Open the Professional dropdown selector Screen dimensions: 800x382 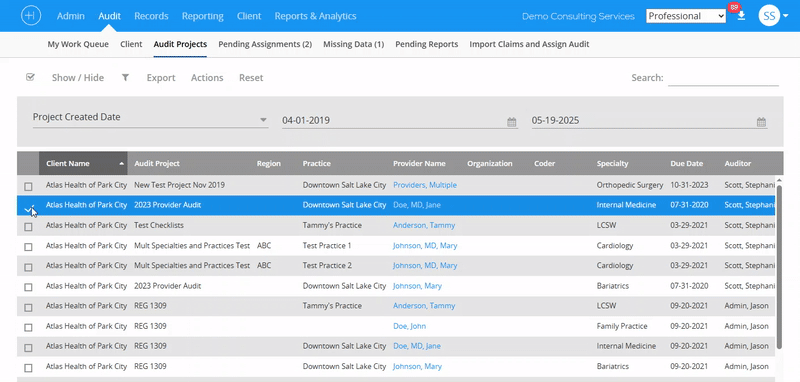(686, 16)
